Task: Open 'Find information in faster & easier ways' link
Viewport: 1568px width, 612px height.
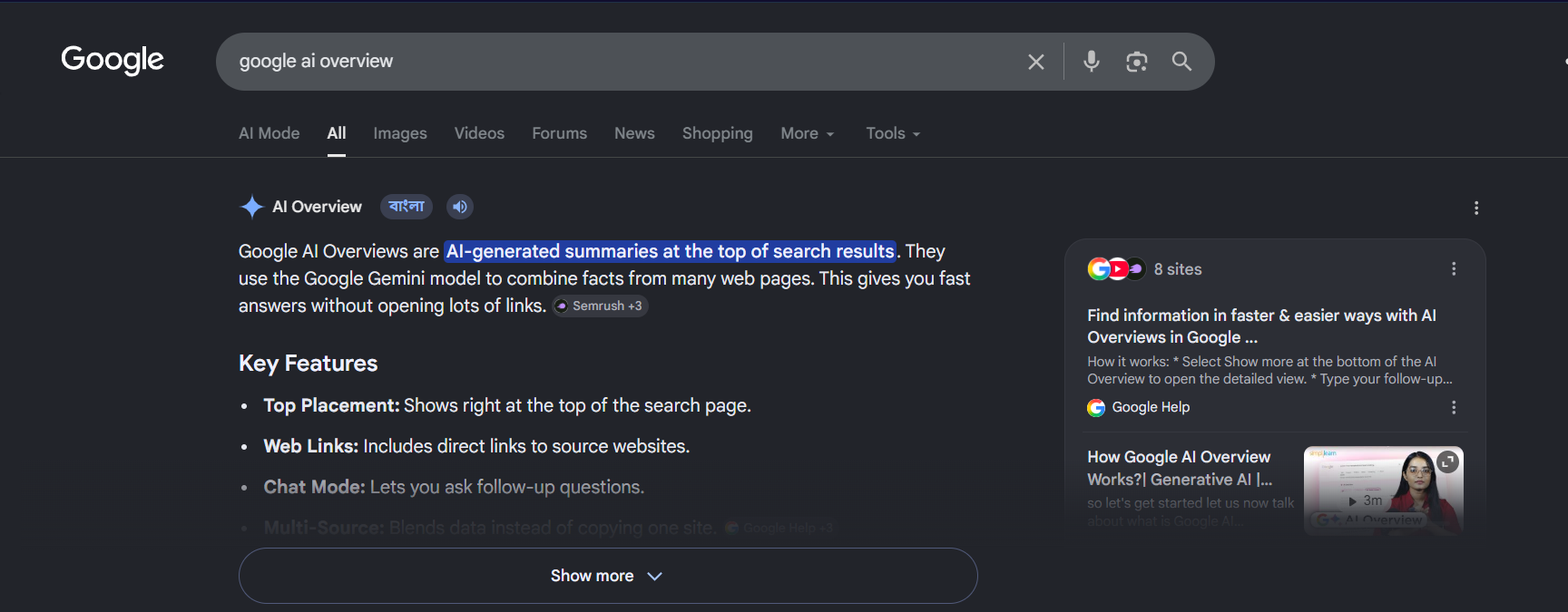Action: coord(1261,326)
